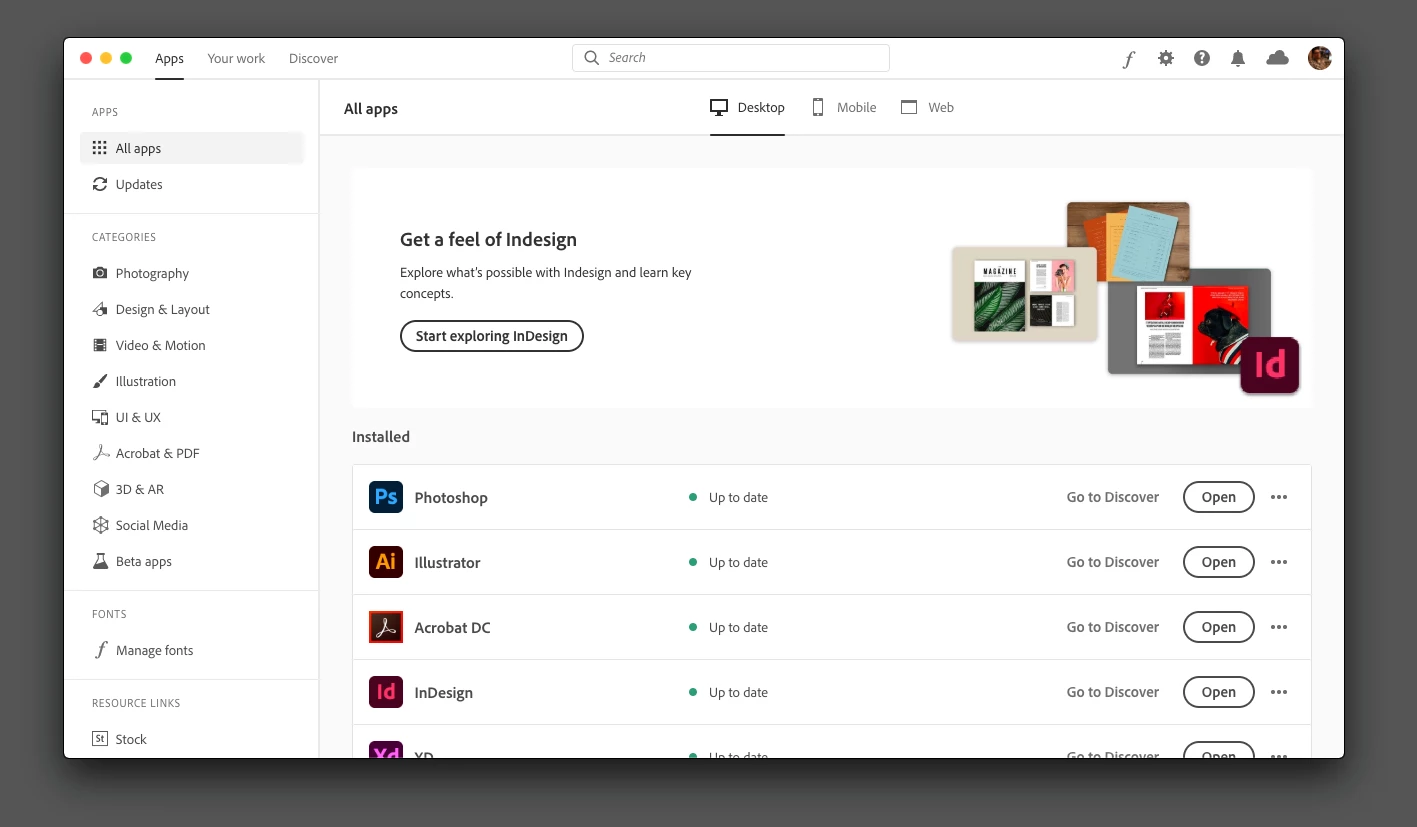
Task: Click Acrobat DC's Up to date status
Action: (x=729, y=627)
